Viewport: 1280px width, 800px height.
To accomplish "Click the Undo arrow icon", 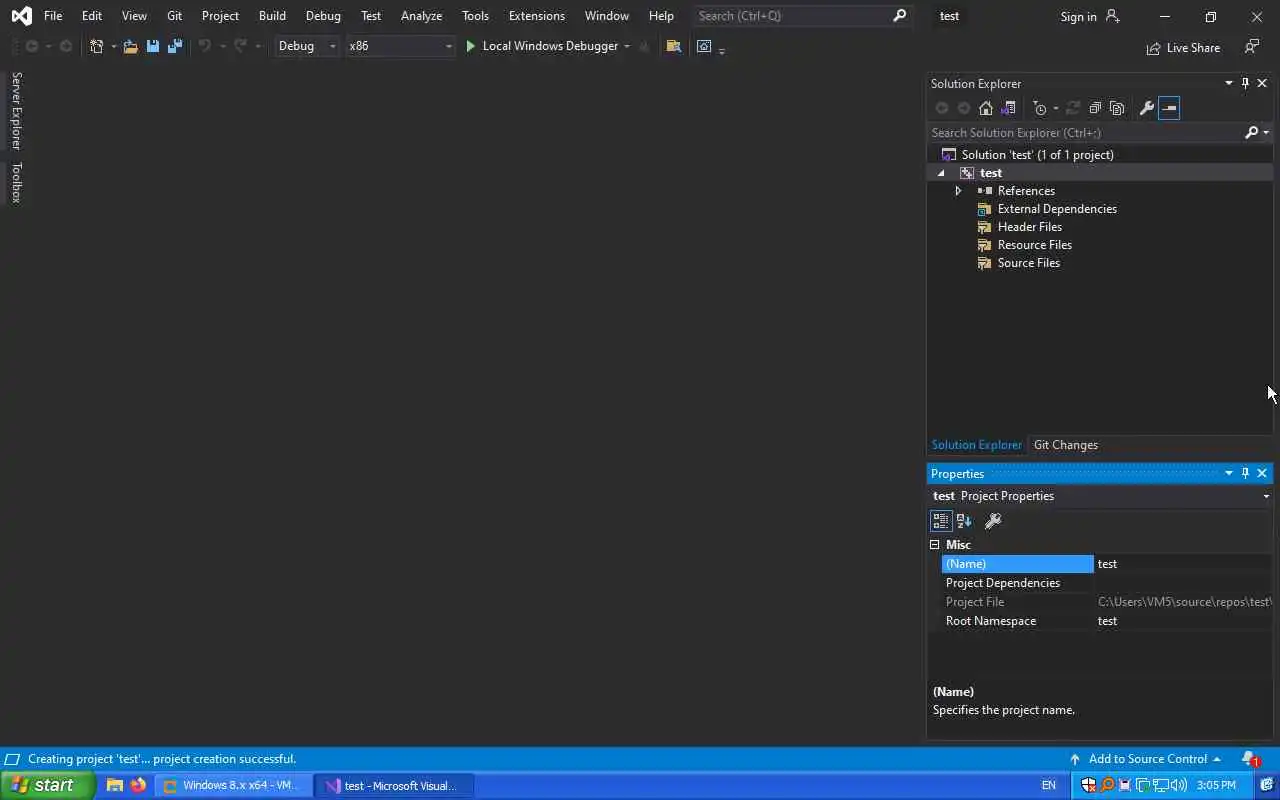I will tap(205, 46).
